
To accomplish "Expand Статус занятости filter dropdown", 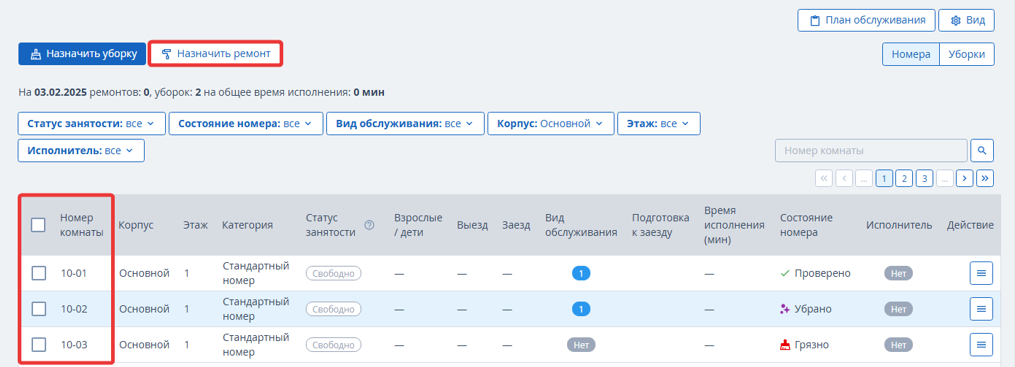I will point(91,123).
